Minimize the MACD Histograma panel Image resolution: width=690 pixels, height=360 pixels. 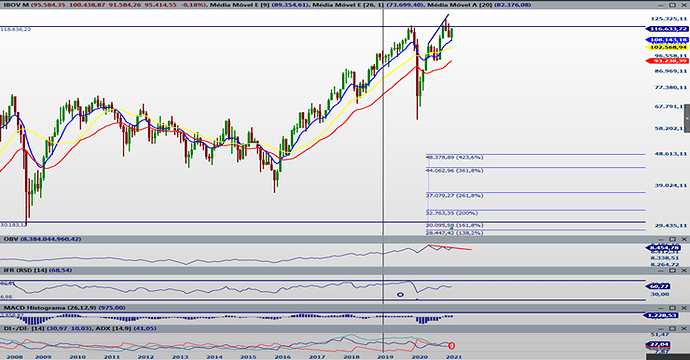[661, 308]
